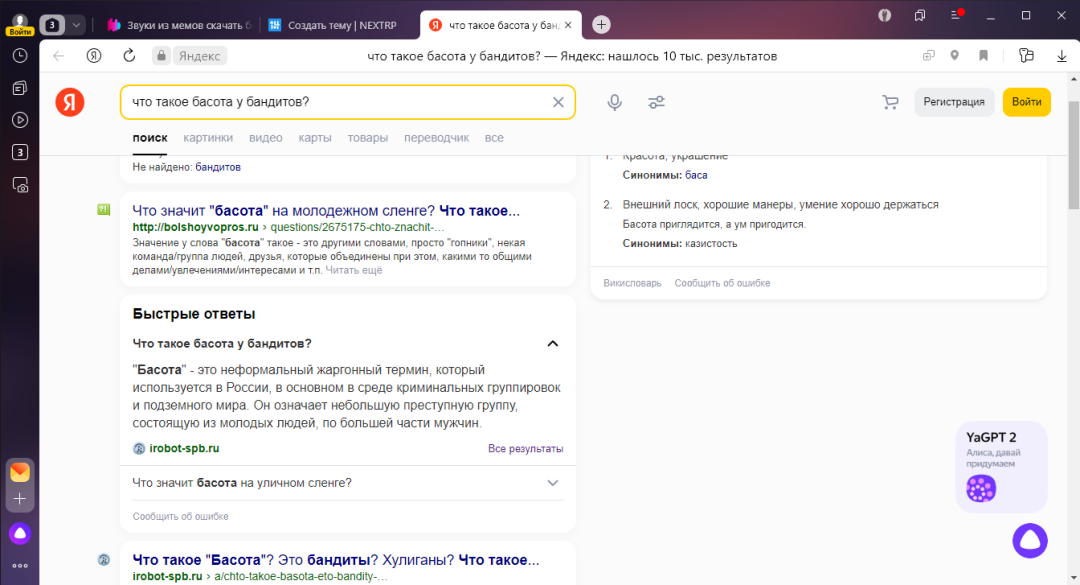This screenshot has height=585, width=1080.
Task: Expand 'Что значит басота на уличном сленге?'
Action: (x=552, y=483)
